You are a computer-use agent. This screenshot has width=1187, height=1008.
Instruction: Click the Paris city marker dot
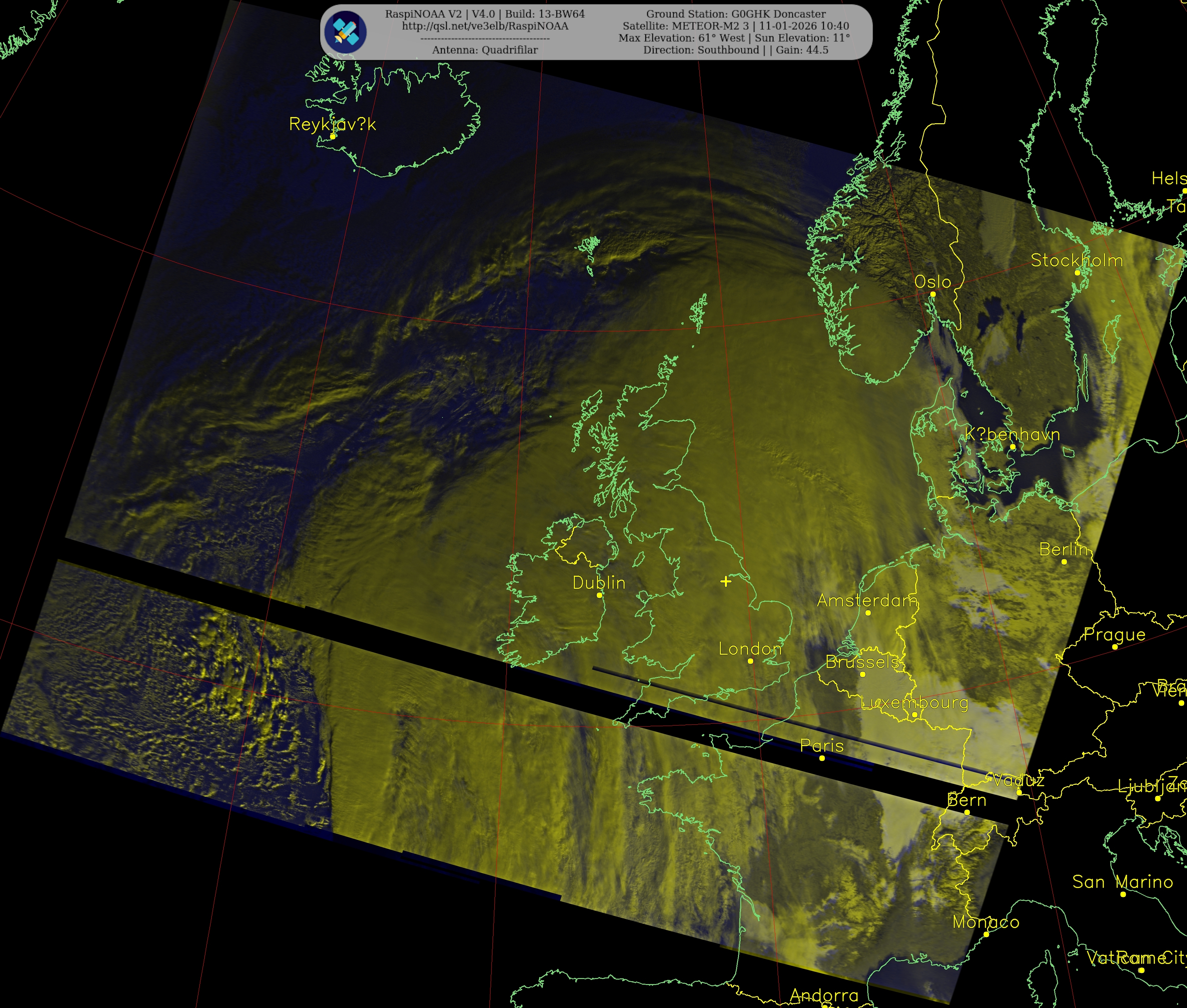point(822,758)
